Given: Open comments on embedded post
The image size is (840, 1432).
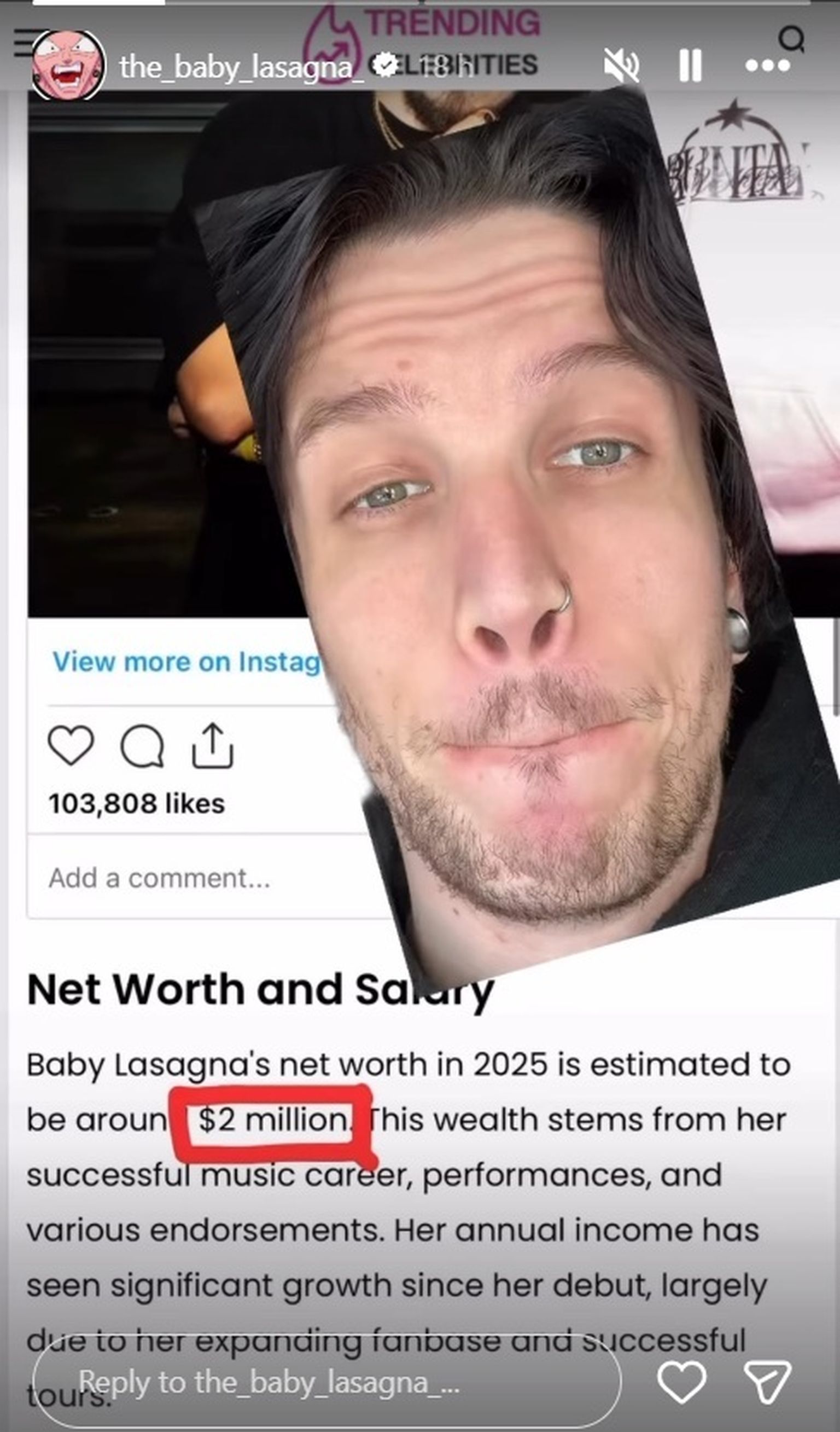Looking at the screenshot, I should [143, 747].
